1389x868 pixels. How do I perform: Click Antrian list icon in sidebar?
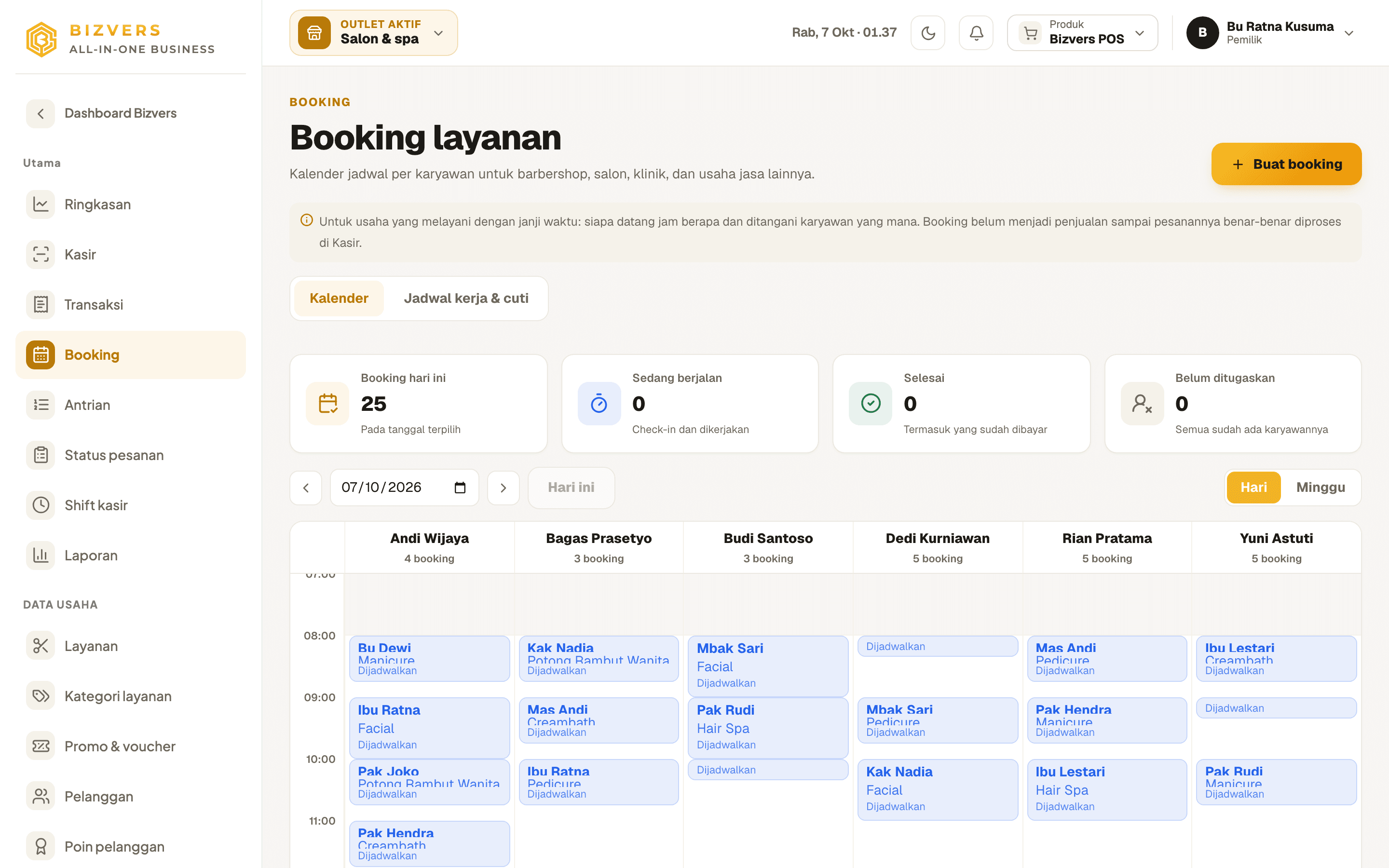click(x=41, y=405)
